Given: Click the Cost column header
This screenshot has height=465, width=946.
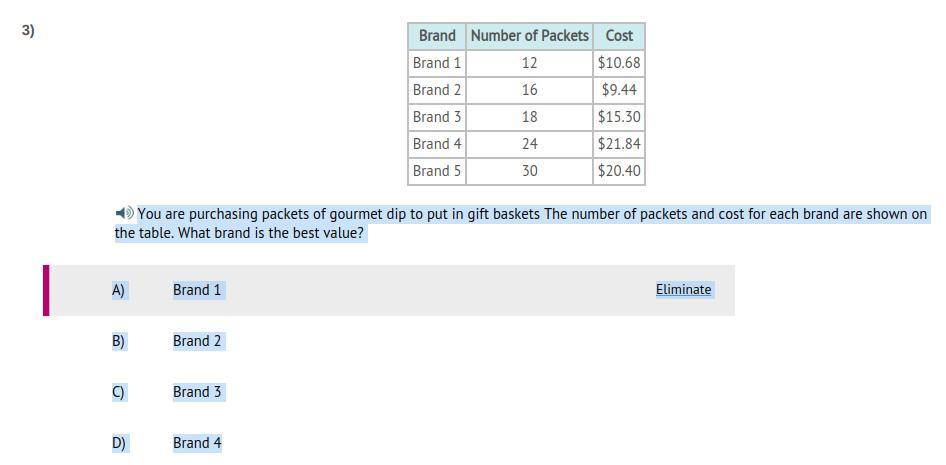Looking at the screenshot, I should click(x=619, y=36).
